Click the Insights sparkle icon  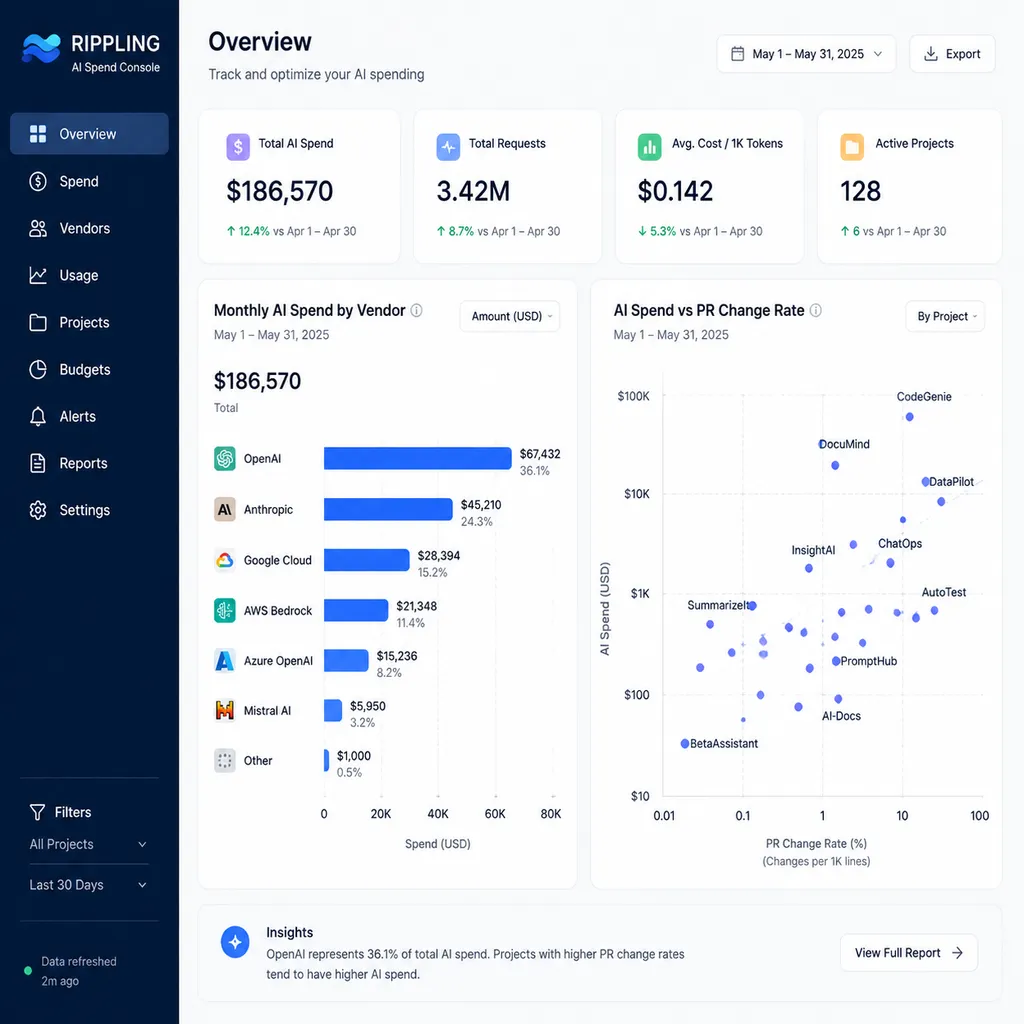coord(235,942)
